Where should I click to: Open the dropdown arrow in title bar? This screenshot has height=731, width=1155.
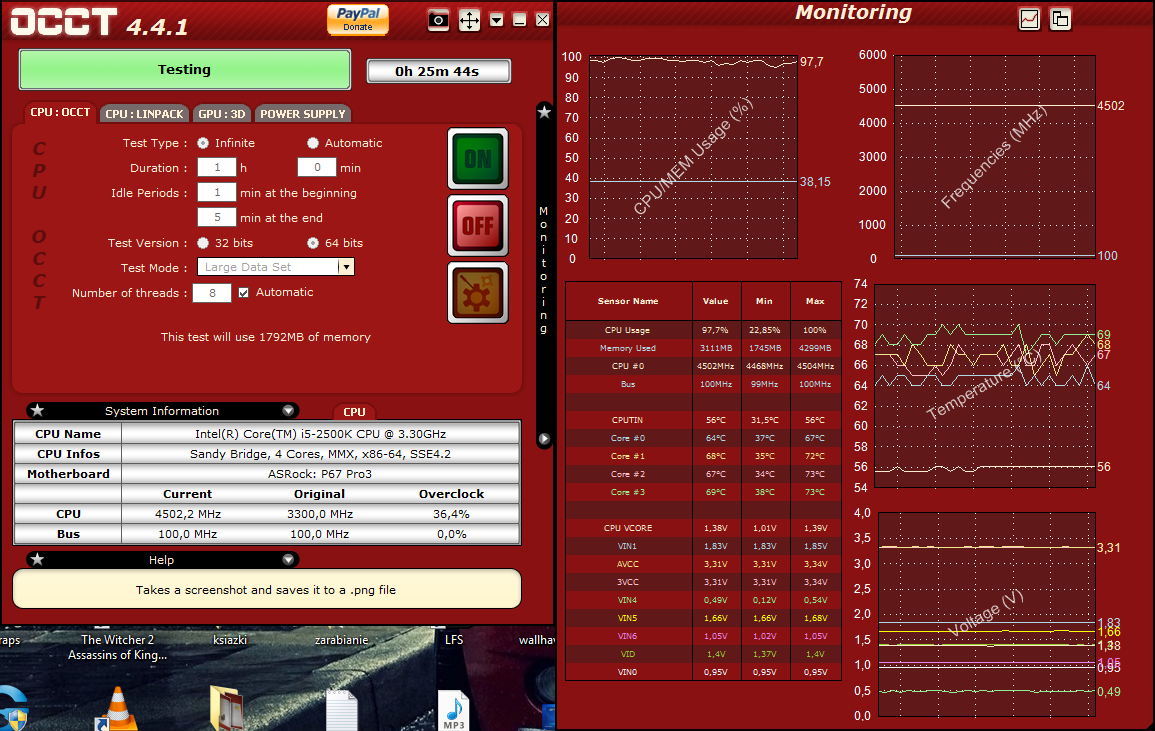496,20
